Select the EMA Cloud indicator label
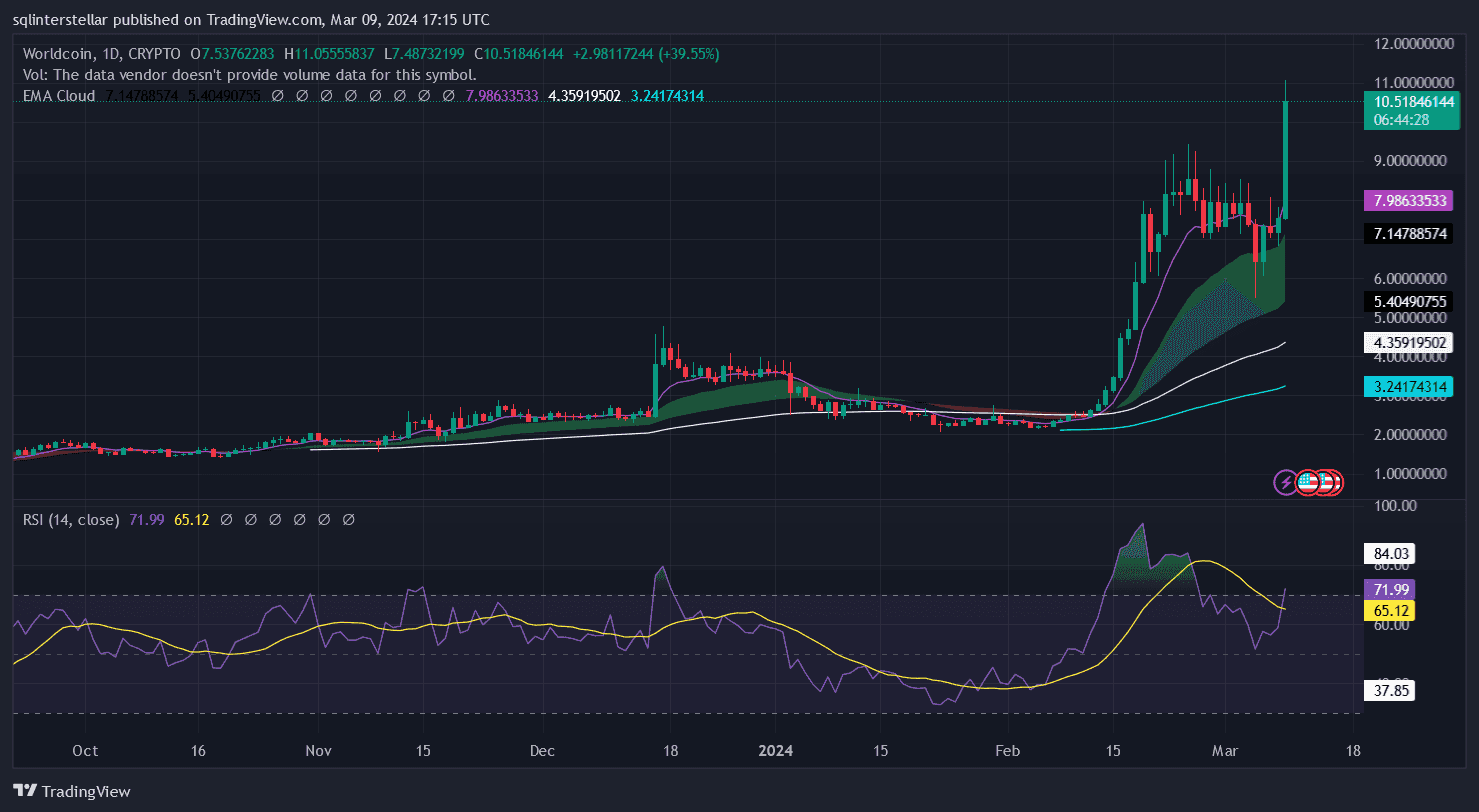 pyautogui.click(x=59, y=96)
